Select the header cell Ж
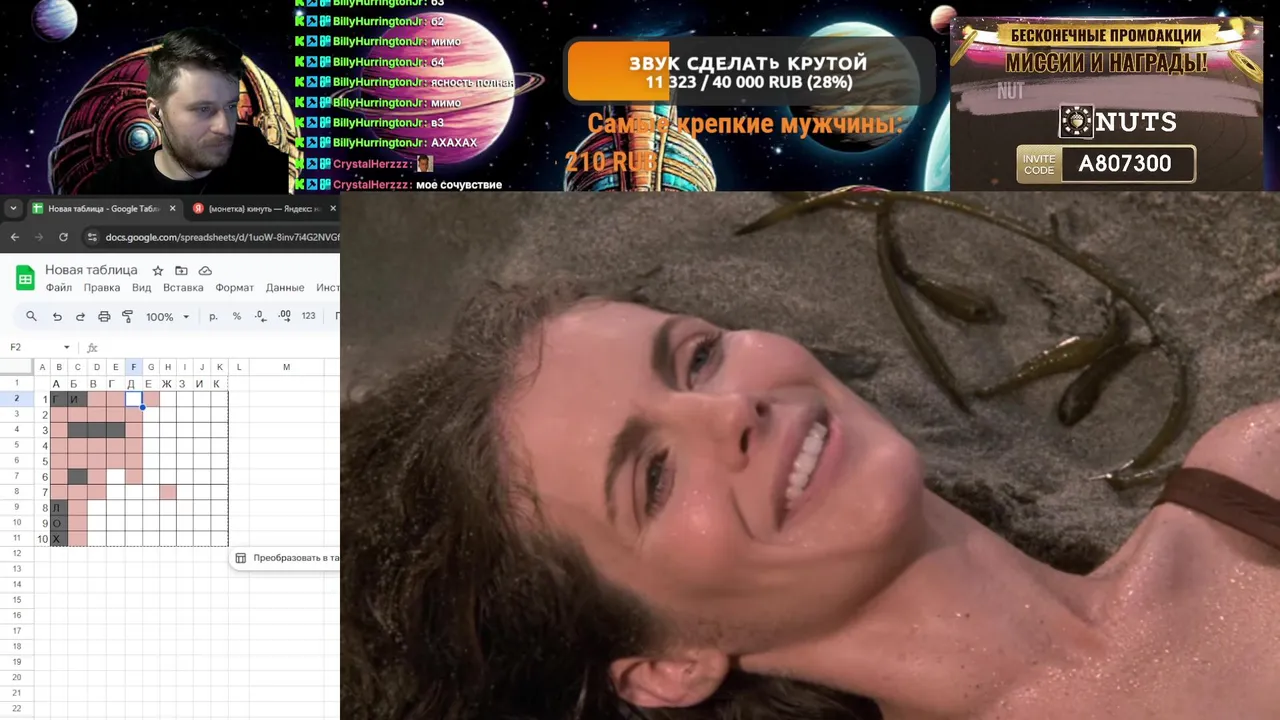This screenshot has width=1280, height=720. point(167,383)
